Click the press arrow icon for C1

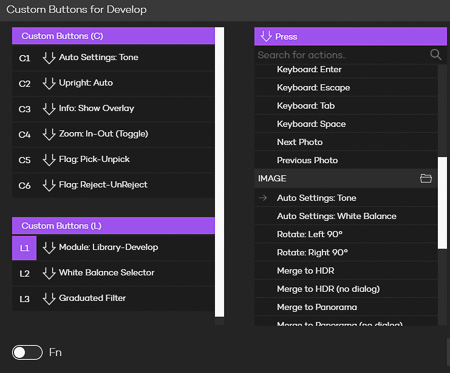(x=49, y=58)
